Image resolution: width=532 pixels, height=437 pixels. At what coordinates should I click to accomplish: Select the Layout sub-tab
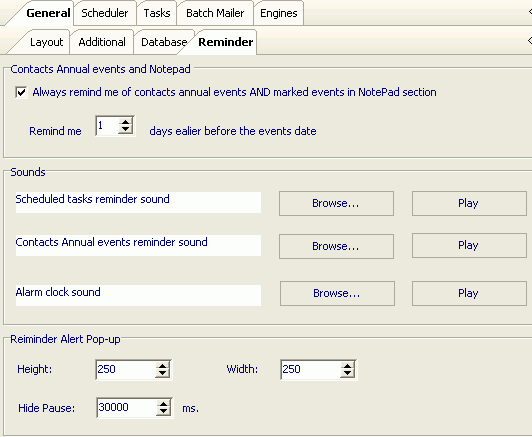click(46, 42)
